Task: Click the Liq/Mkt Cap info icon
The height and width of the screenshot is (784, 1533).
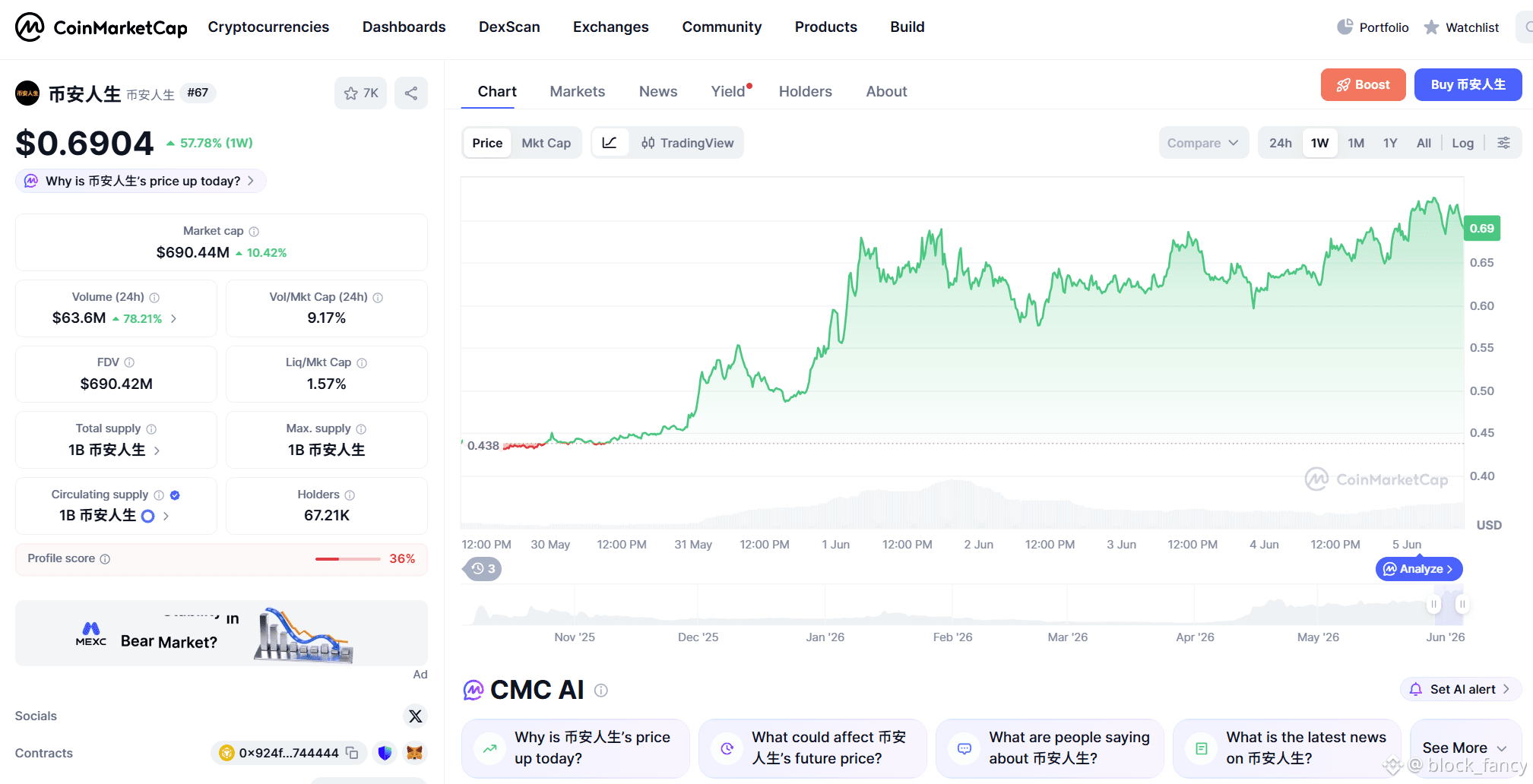Action: [x=362, y=362]
